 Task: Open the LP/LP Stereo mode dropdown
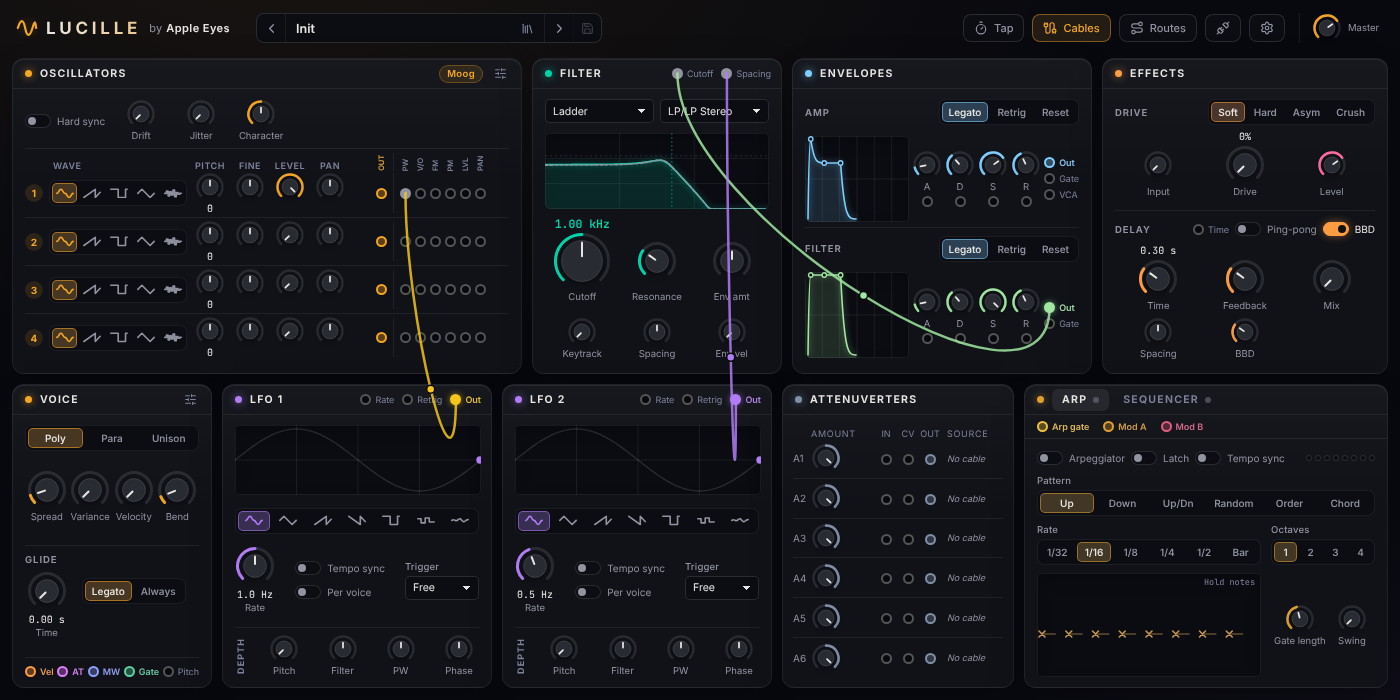tap(714, 111)
